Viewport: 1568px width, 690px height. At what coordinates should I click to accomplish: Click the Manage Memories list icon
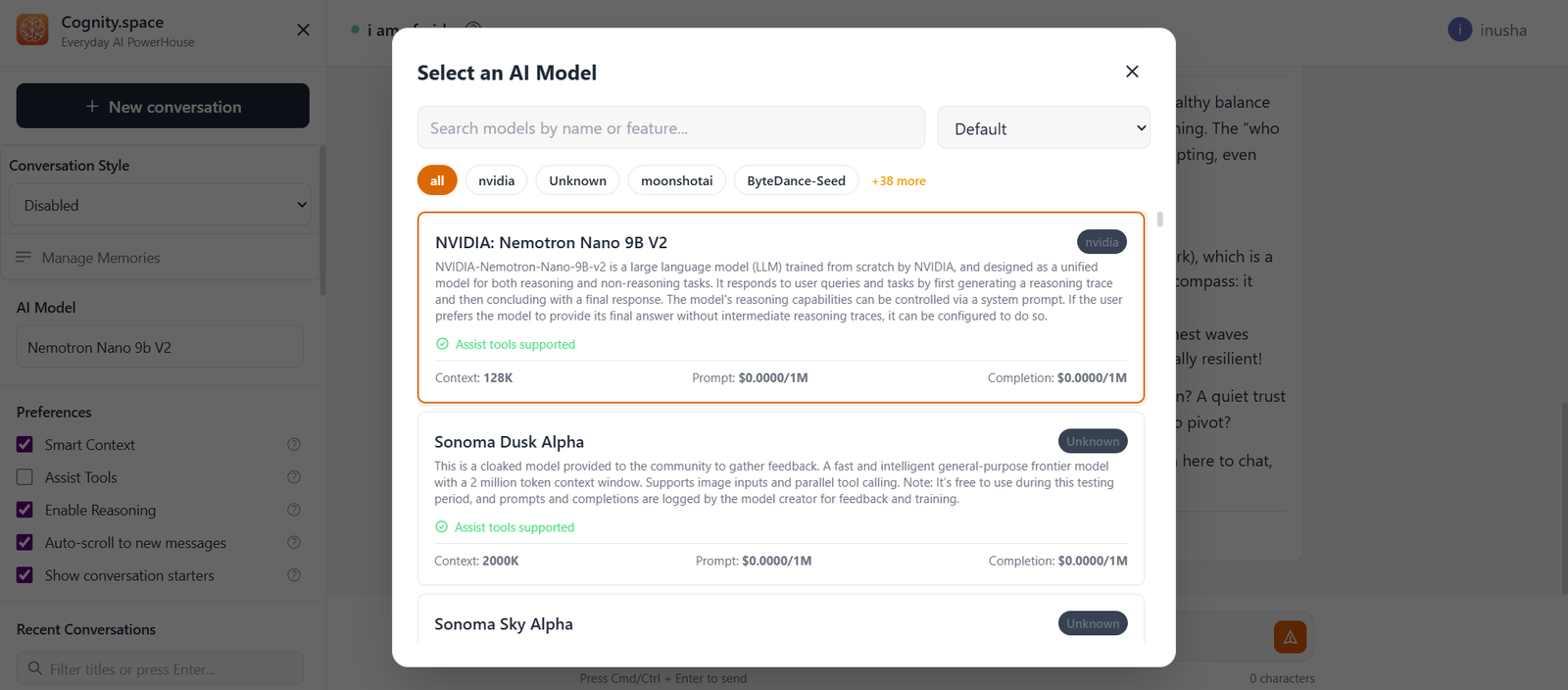pyautogui.click(x=24, y=258)
